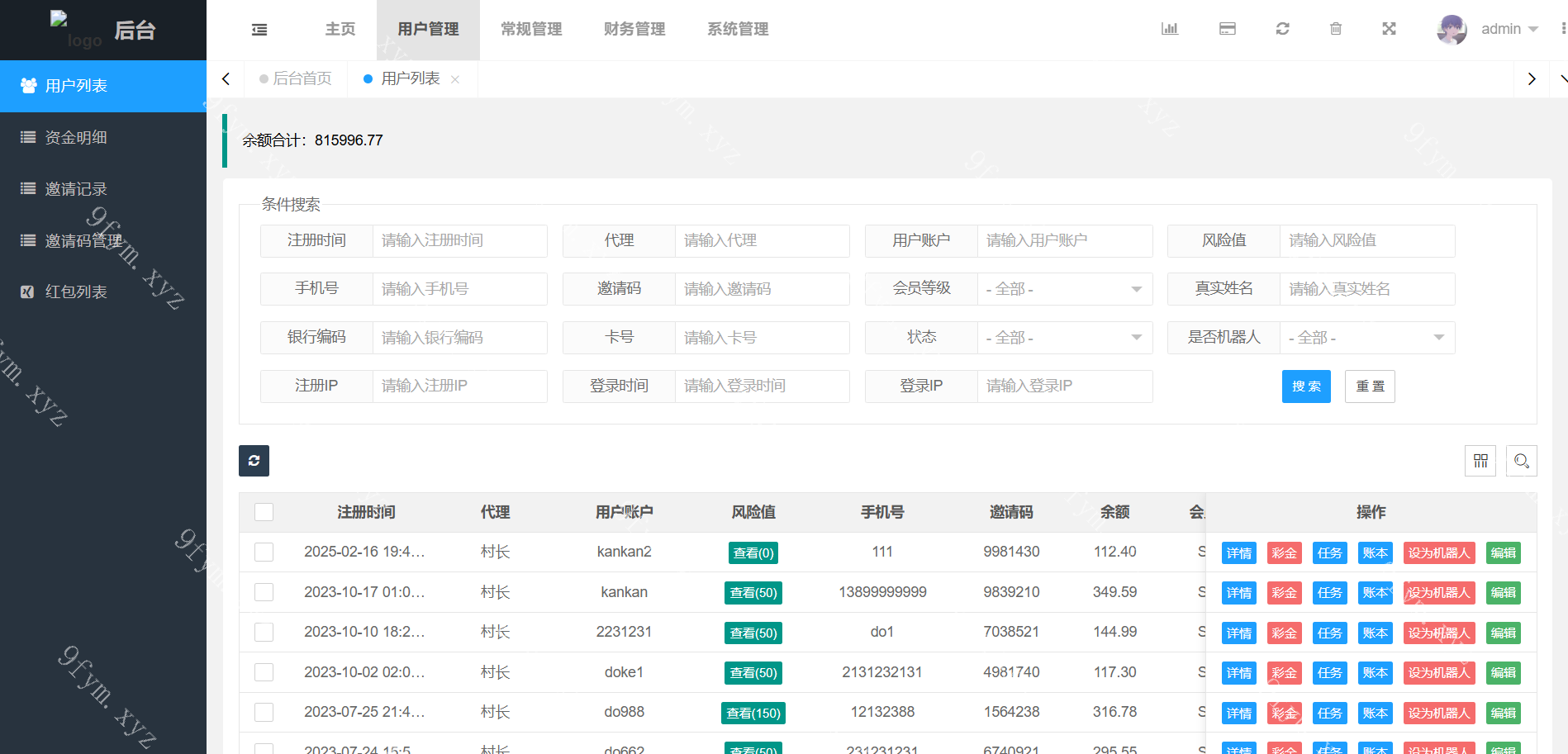Focus the 真实姓名 input field
1568x754 pixels.
[1367, 289]
